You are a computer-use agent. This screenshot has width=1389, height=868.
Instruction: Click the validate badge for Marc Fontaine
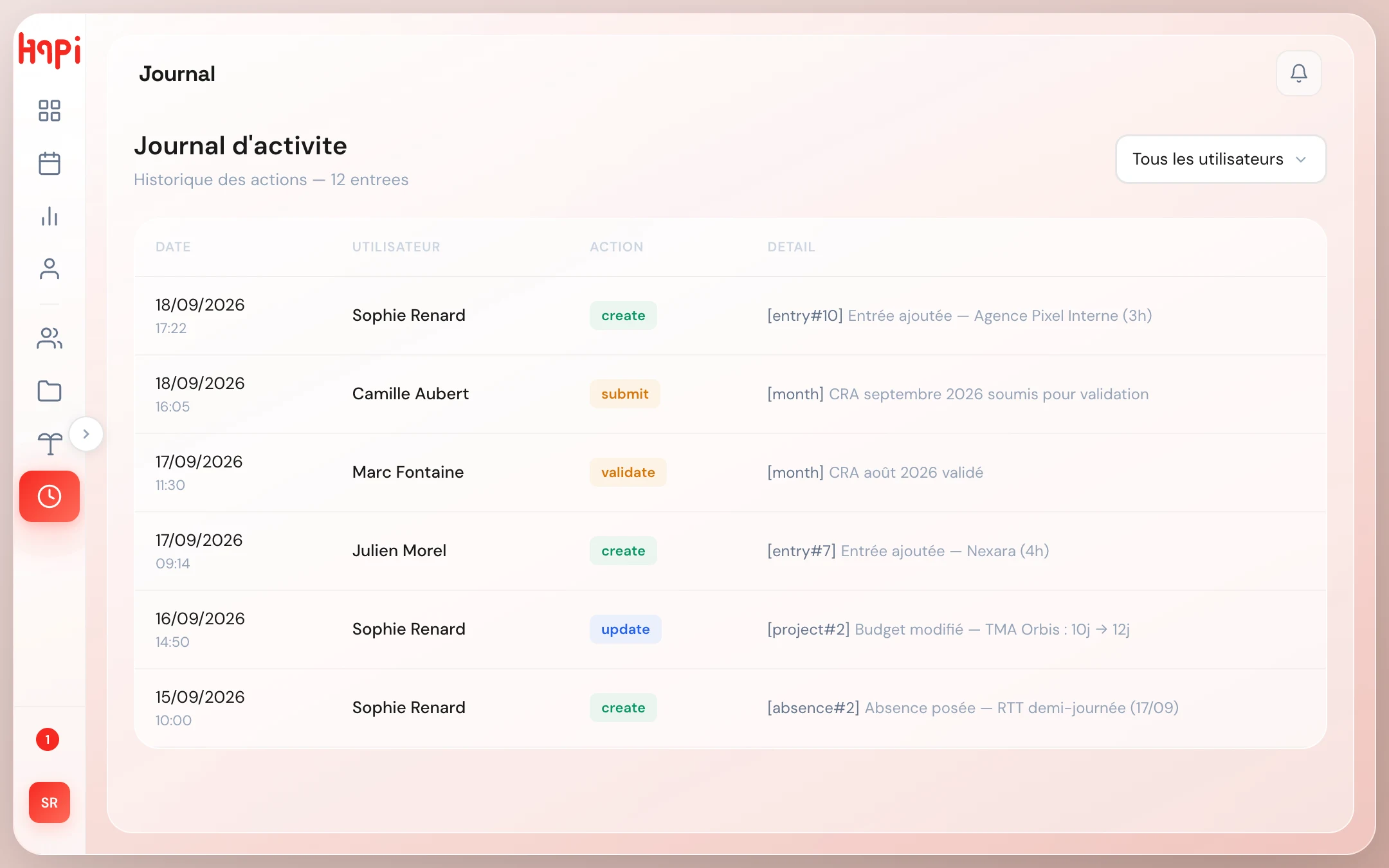[628, 473]
